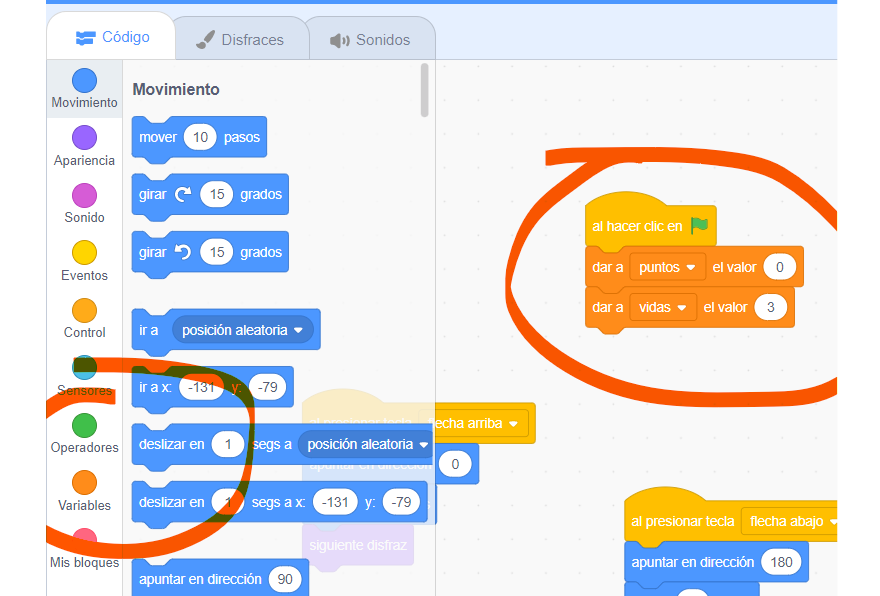Switch to the Código tab
This screenshot has height=596, width=880.
[112, 37]
